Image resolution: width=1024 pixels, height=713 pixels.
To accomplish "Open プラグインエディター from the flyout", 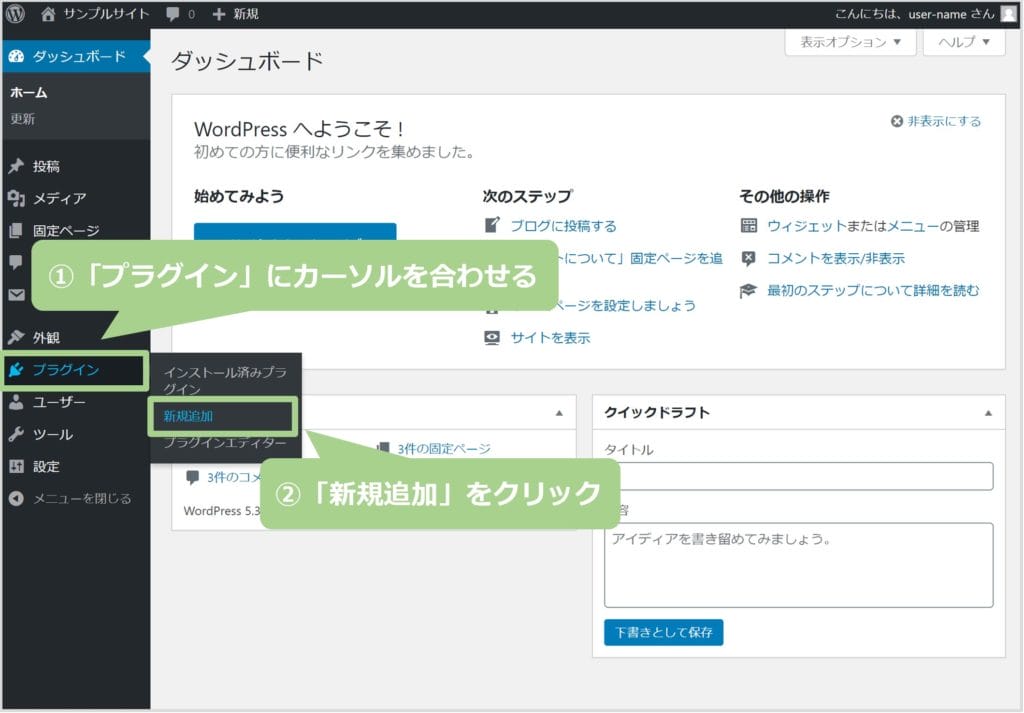I will coord(225,443).
